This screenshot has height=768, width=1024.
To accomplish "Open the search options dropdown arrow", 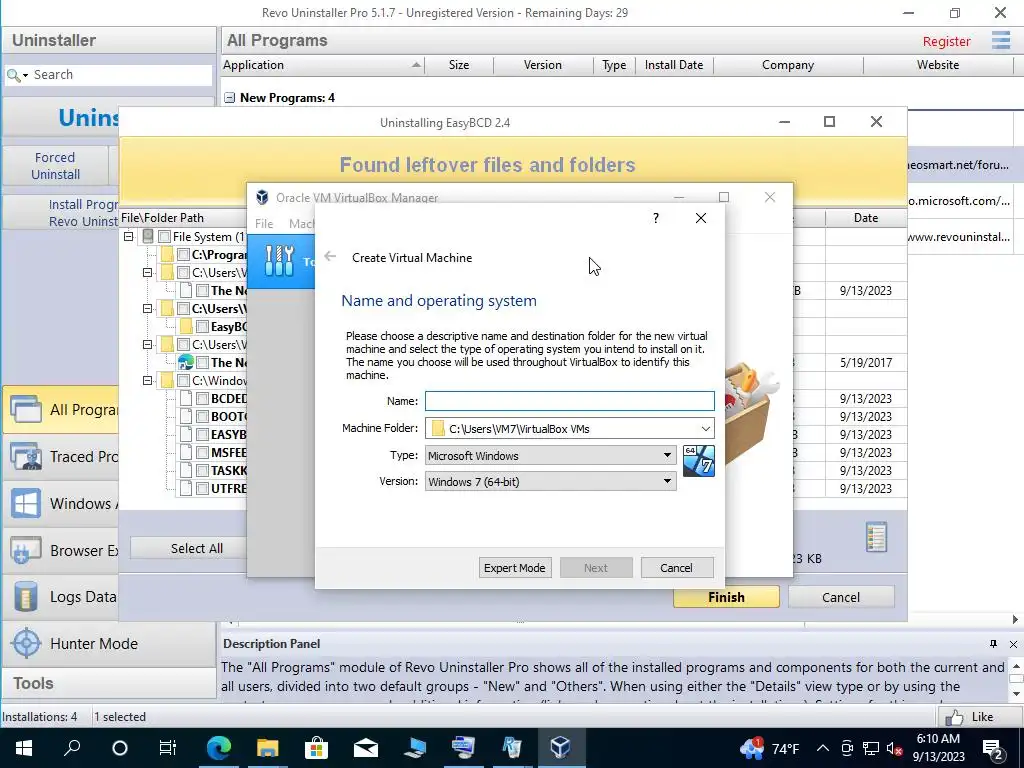I will tap(25, 76).
